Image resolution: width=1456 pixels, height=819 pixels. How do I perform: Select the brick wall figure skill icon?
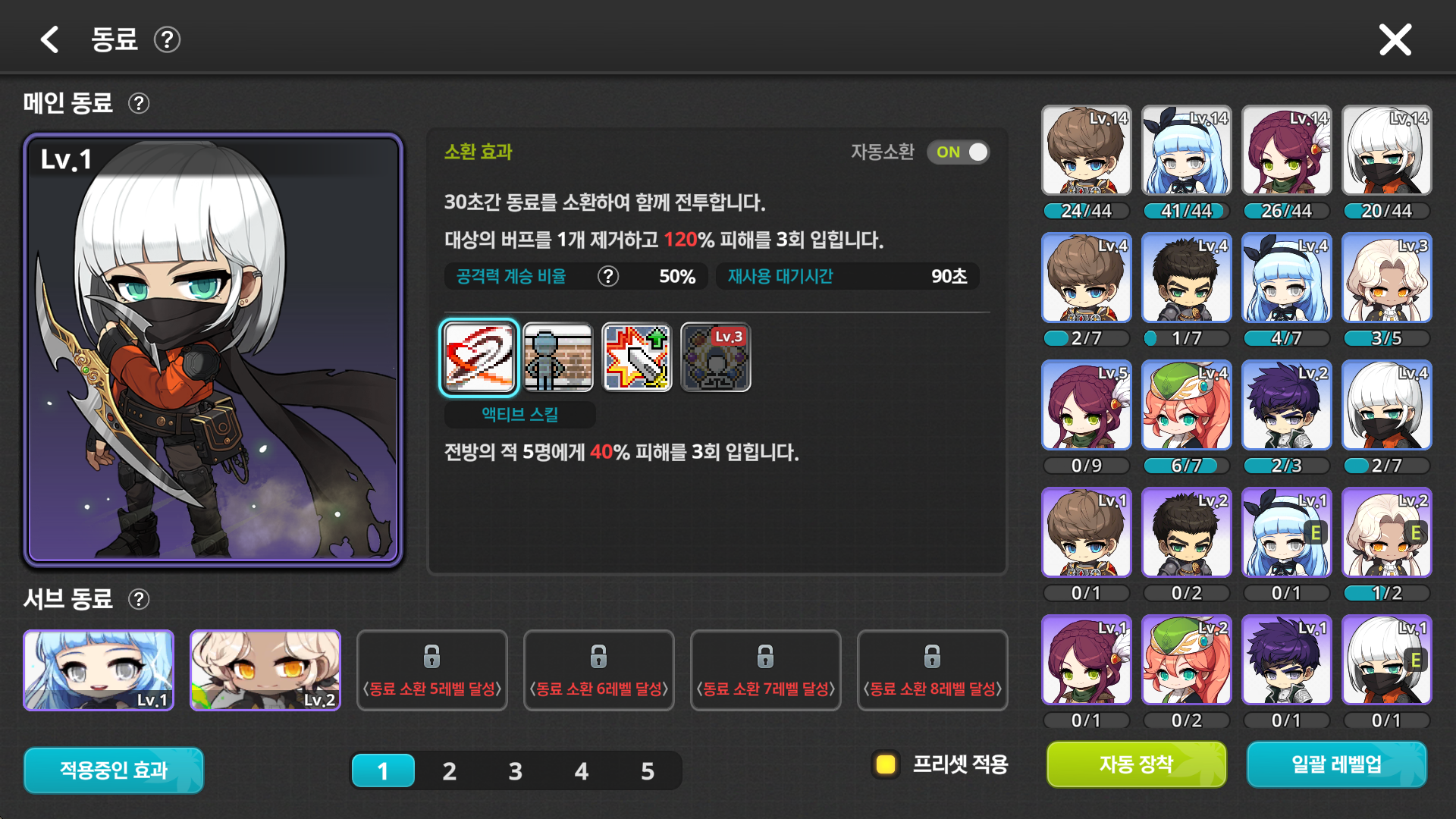point(558,357)
